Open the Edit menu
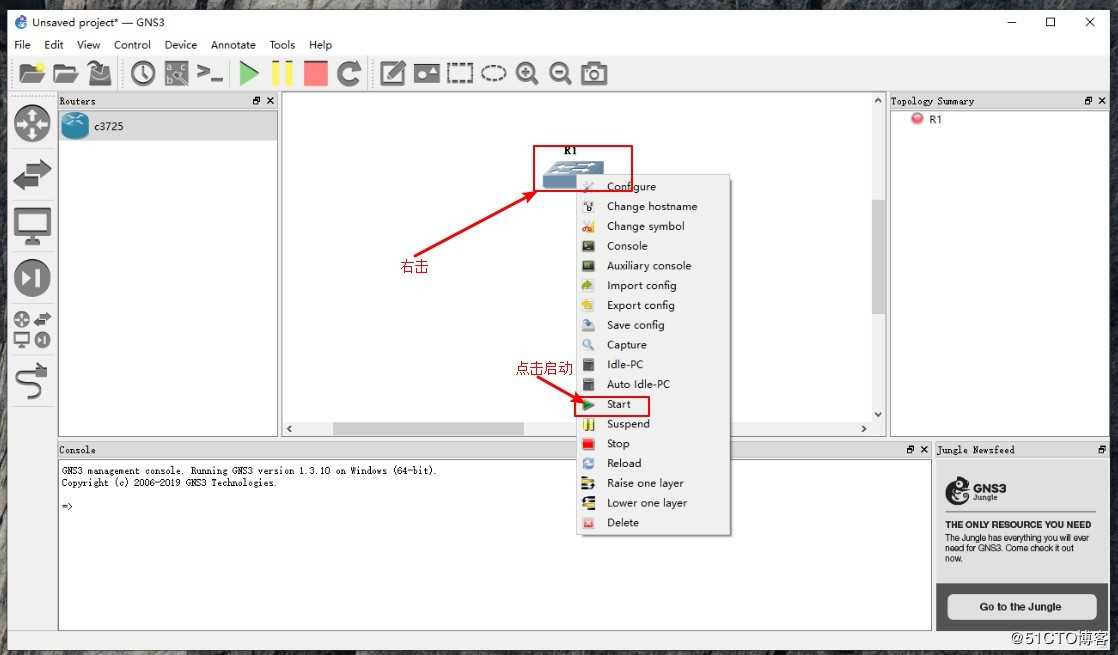The image size is (1118, 655). [x=53, y=44]
